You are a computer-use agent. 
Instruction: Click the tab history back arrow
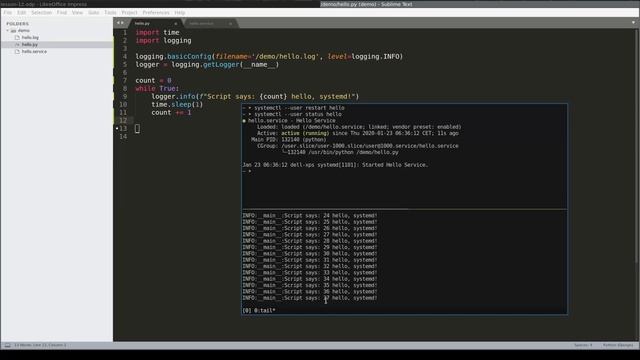click(x=118, y=23)
